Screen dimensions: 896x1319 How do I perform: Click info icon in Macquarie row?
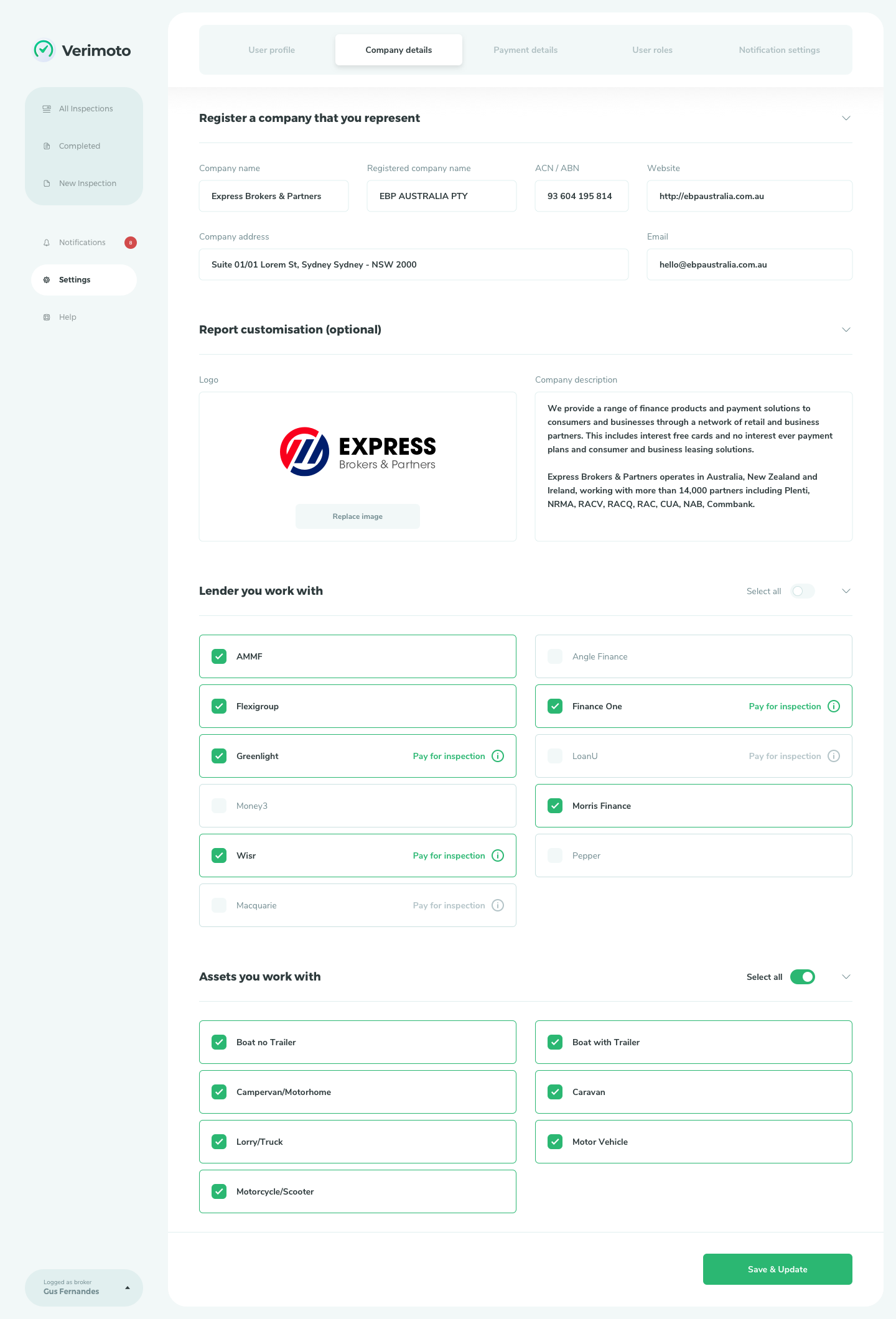pos(498,905)
